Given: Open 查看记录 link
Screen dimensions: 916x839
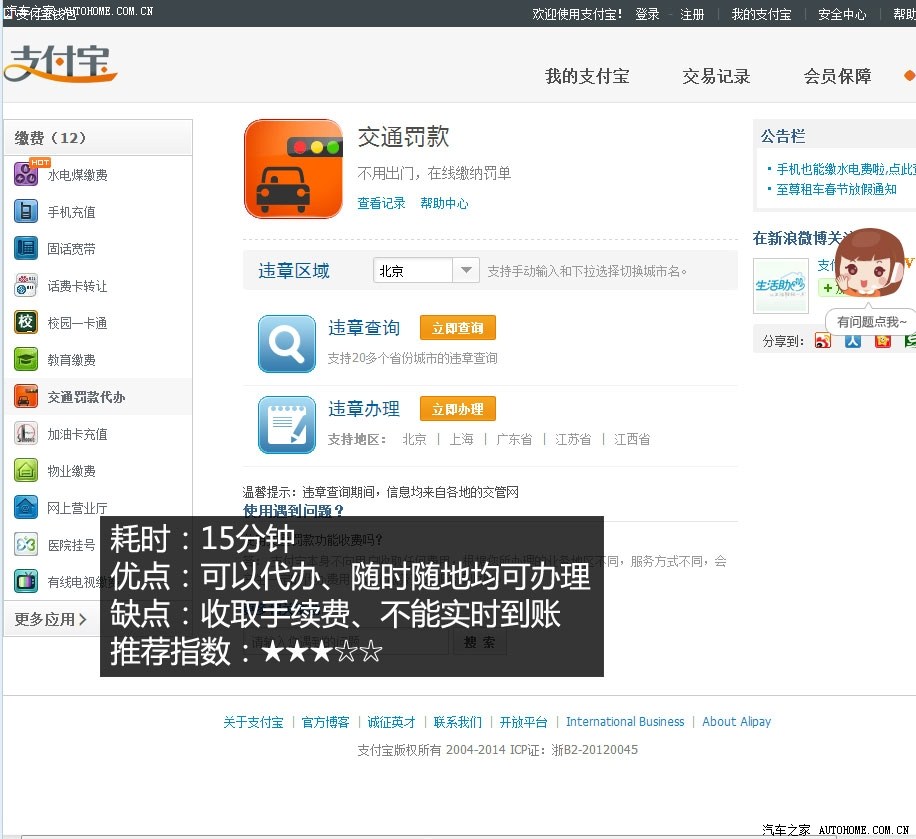Looking at the screenshot, I should pyautogui.click(x=381, y=203).
